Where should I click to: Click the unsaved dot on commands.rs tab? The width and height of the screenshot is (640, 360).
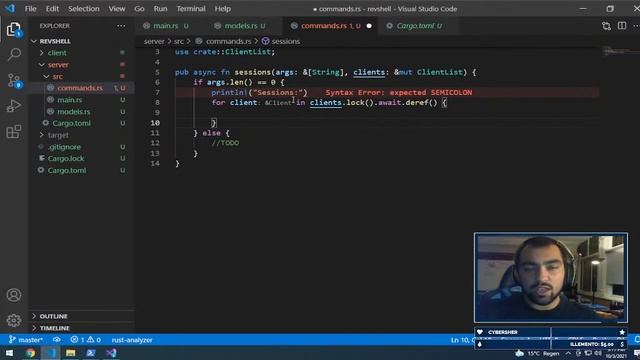point(369,26)
